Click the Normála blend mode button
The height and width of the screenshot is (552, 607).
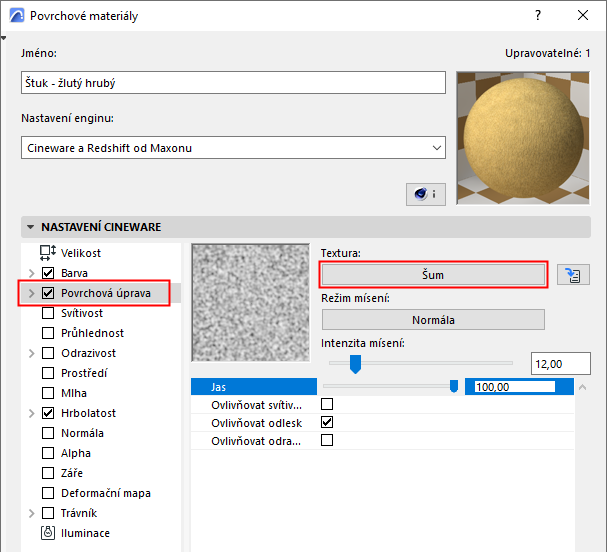(x=433, y=320)
